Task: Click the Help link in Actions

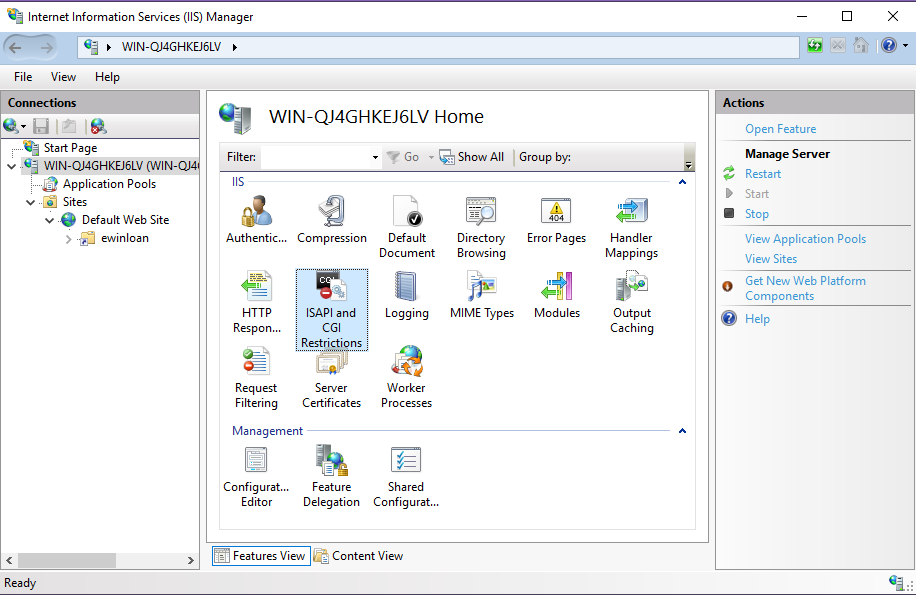Action: (x=757, y=319)
